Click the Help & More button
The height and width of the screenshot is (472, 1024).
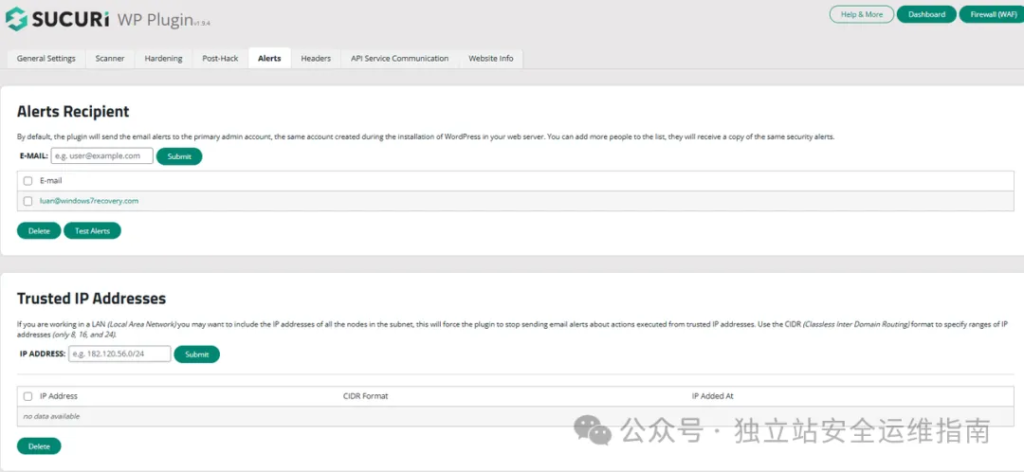(x=861, y=14)
